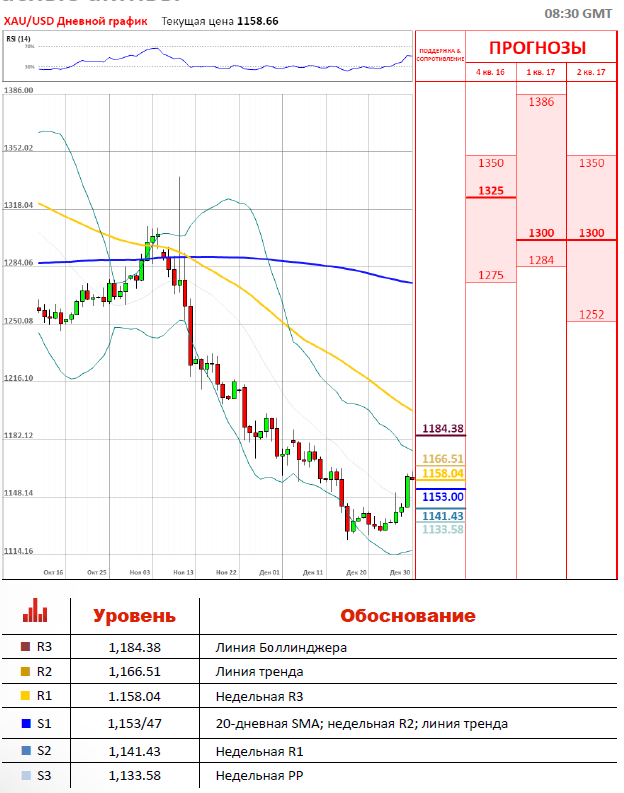Click the R1 yellow color square
Screen dimensions: 624x793
(25, 698)
